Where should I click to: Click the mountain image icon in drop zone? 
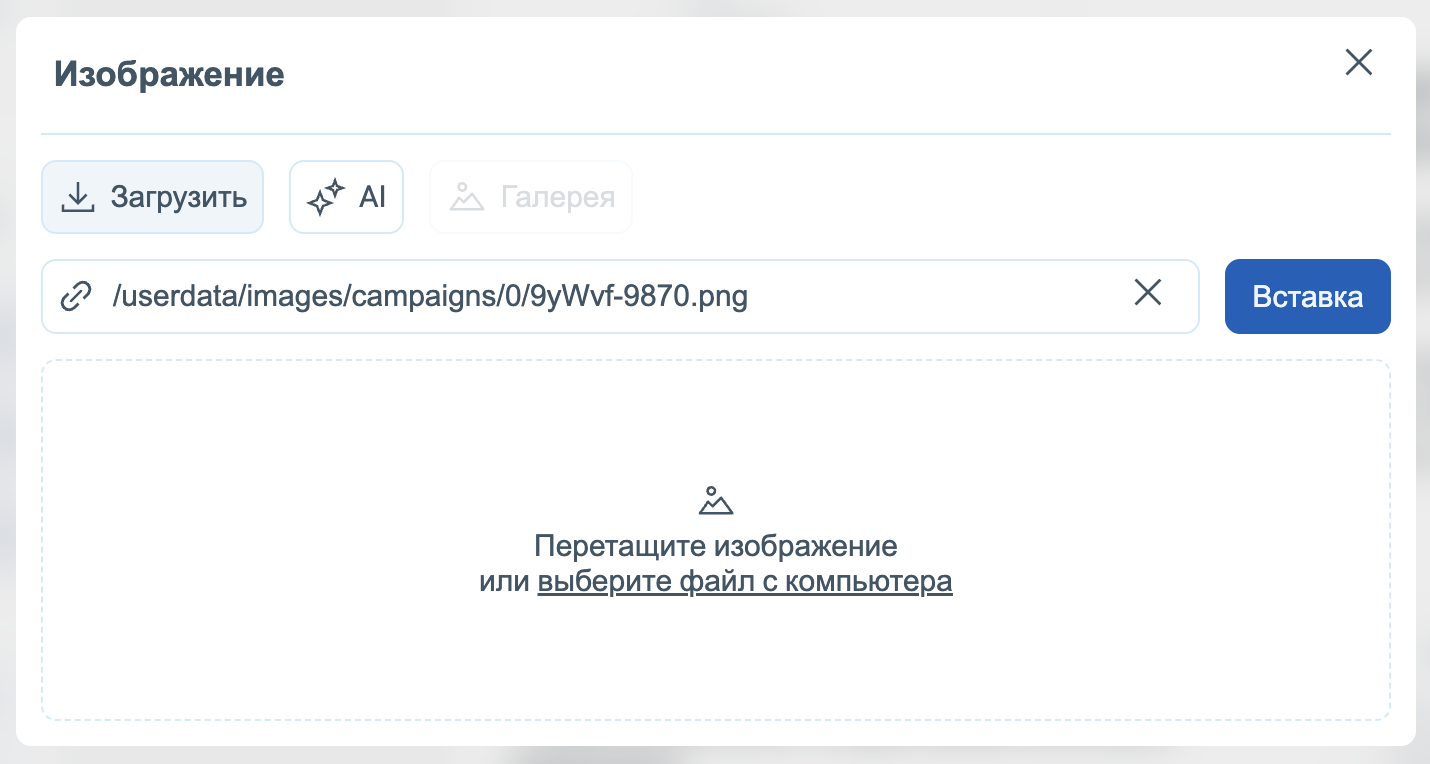[x=716, y=501]
